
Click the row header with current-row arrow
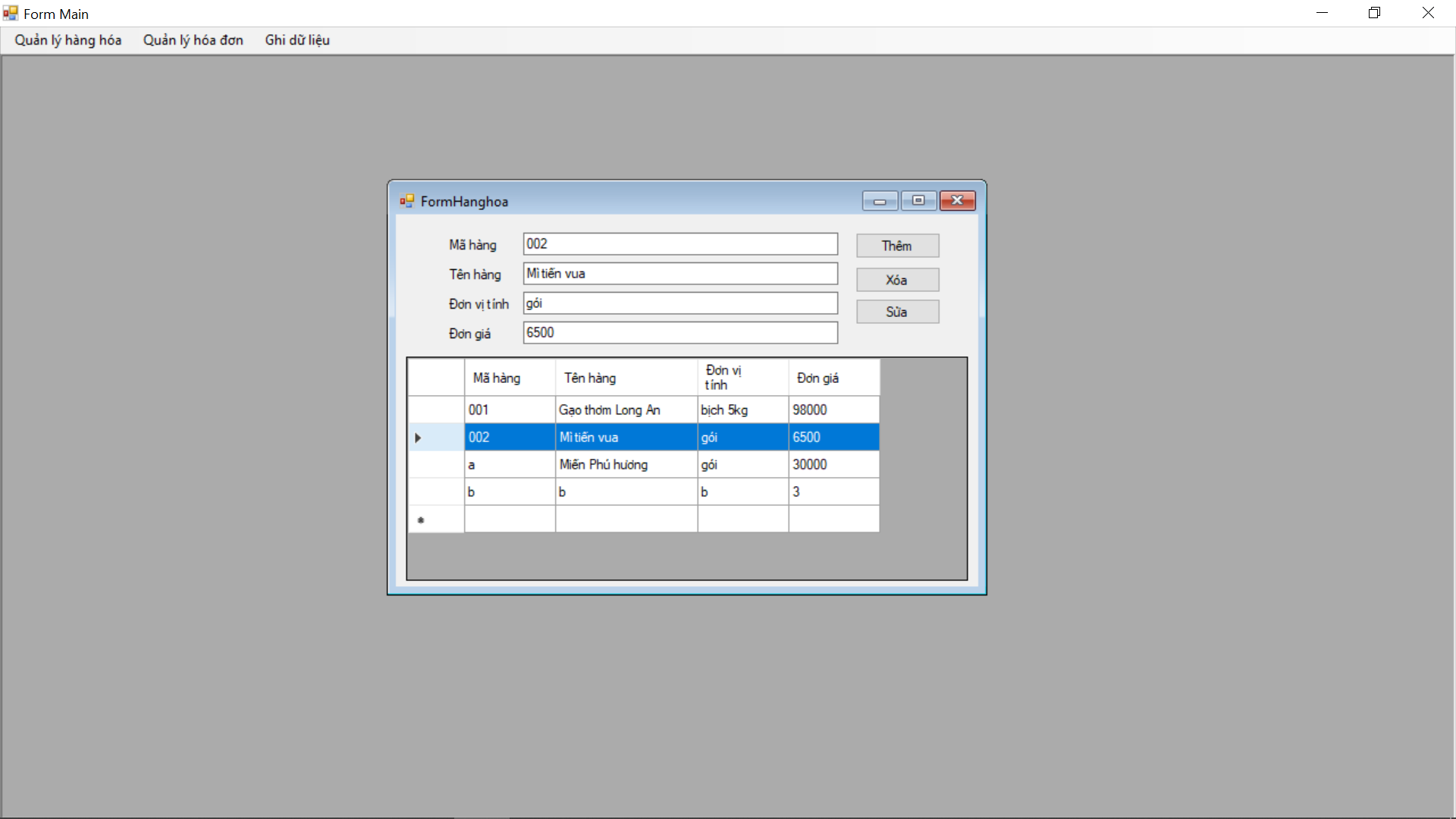tap(436, 438)
